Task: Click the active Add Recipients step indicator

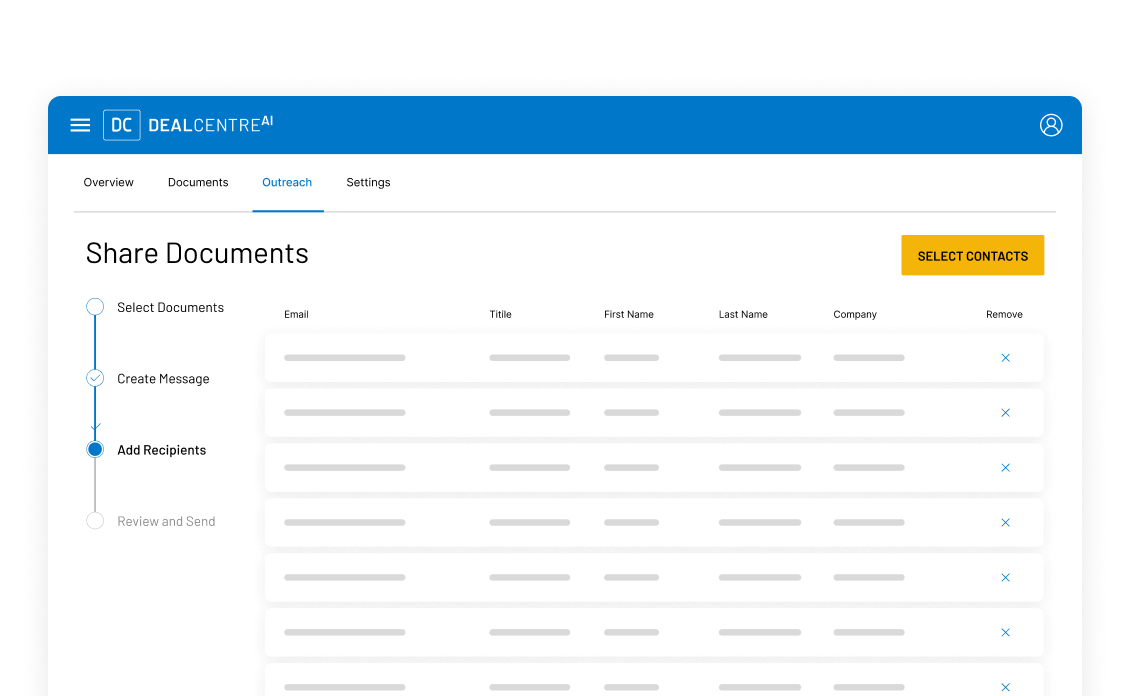Action: pyautogui.click(x=94, y=449)
